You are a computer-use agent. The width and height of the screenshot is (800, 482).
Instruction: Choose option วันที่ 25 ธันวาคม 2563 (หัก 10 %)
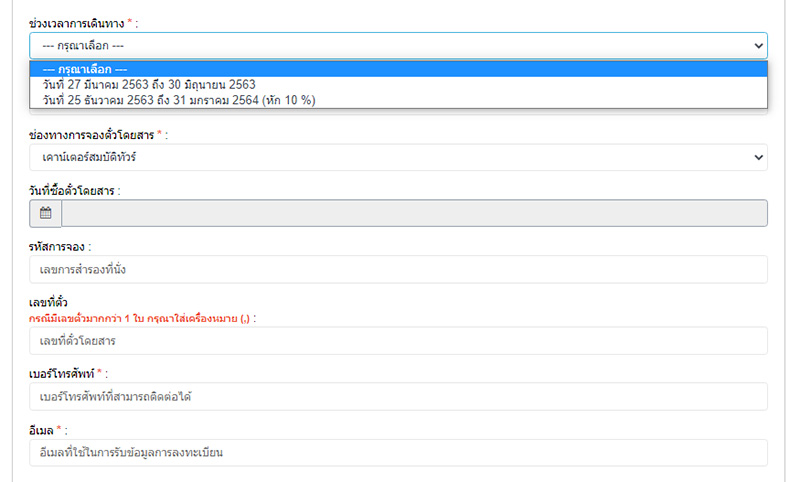[x=398, y=100]
